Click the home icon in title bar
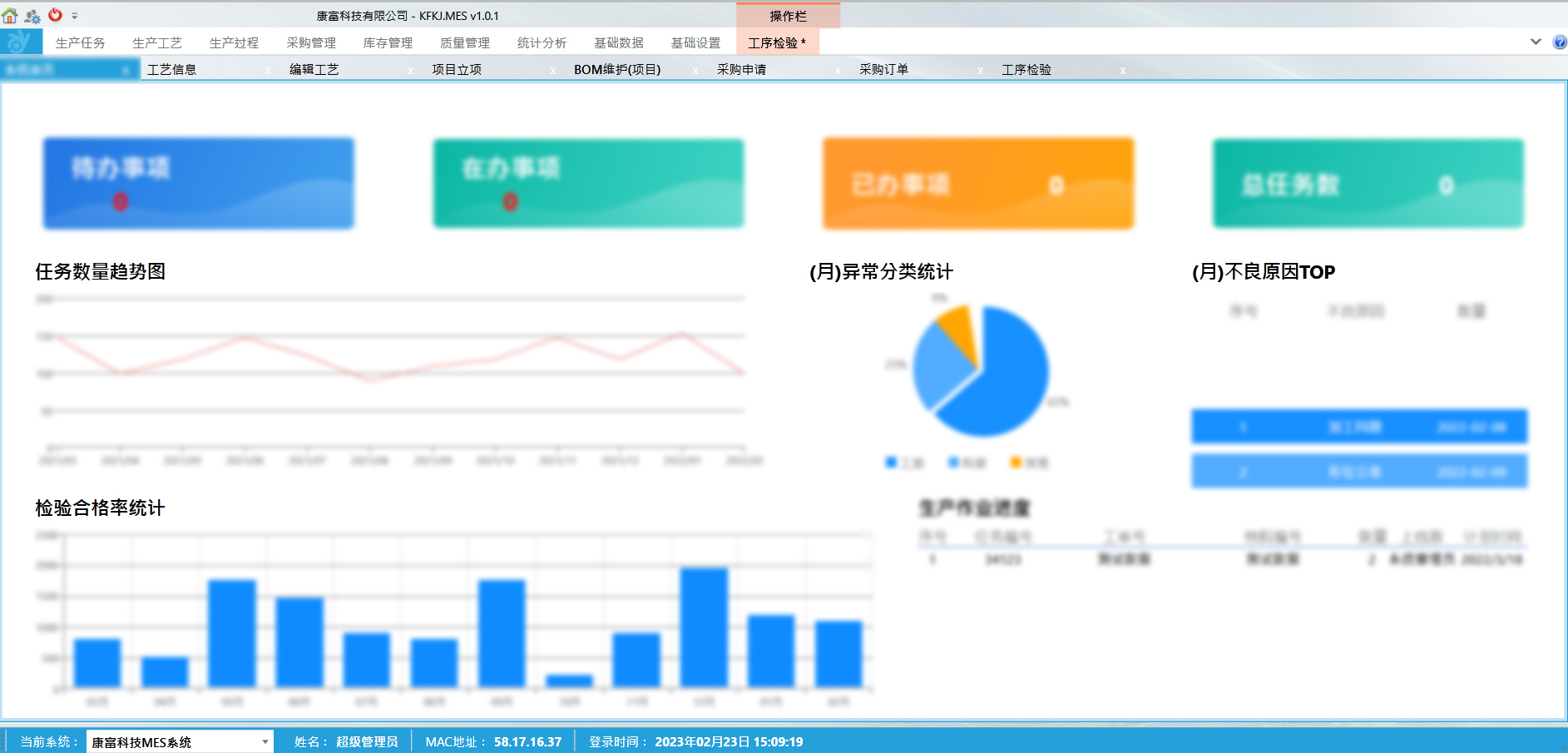Screen dimensions: 1568x753 pyautogui.click(x=10, y=16)
